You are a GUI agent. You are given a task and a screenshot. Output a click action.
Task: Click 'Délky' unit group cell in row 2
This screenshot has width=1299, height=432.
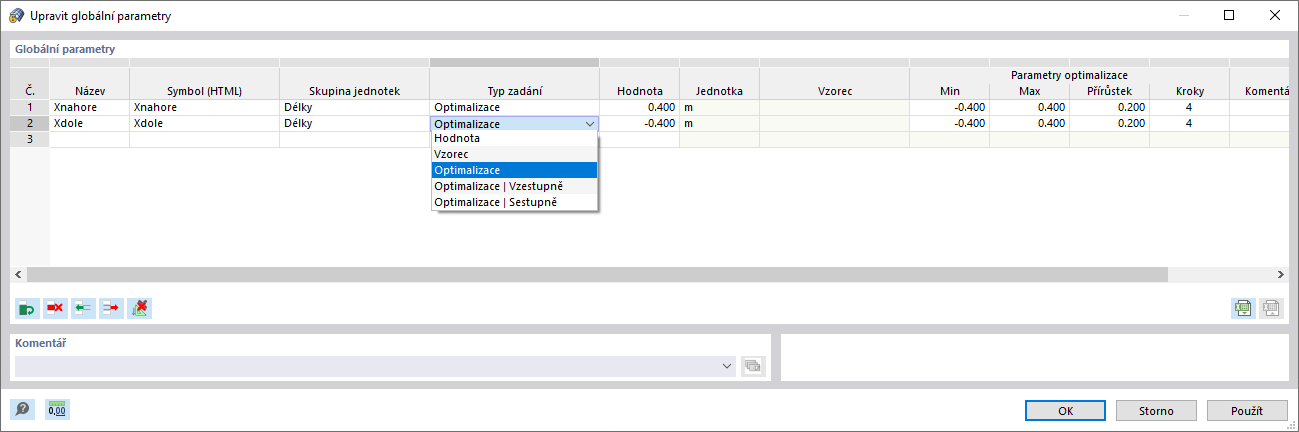coord(354,123)
